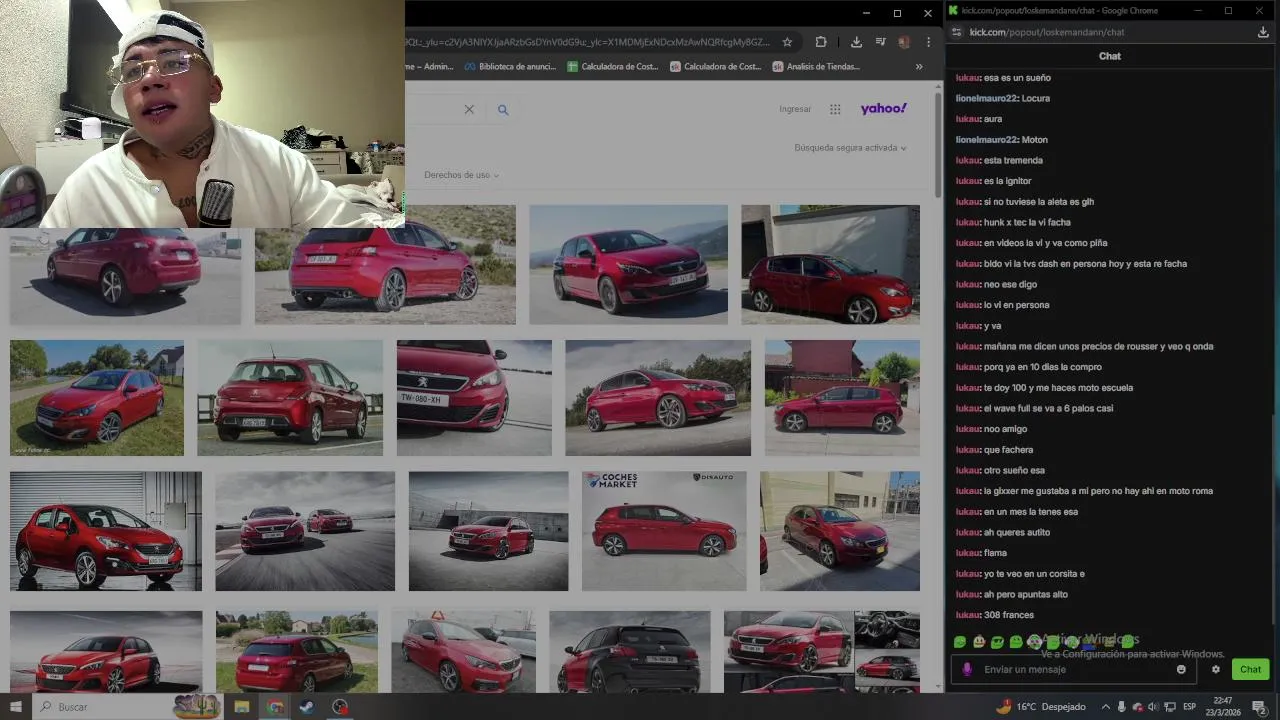Viewport: 1280px width, 720px height.
Task: Click the green Chat send button
Action: click(1250, 669)
